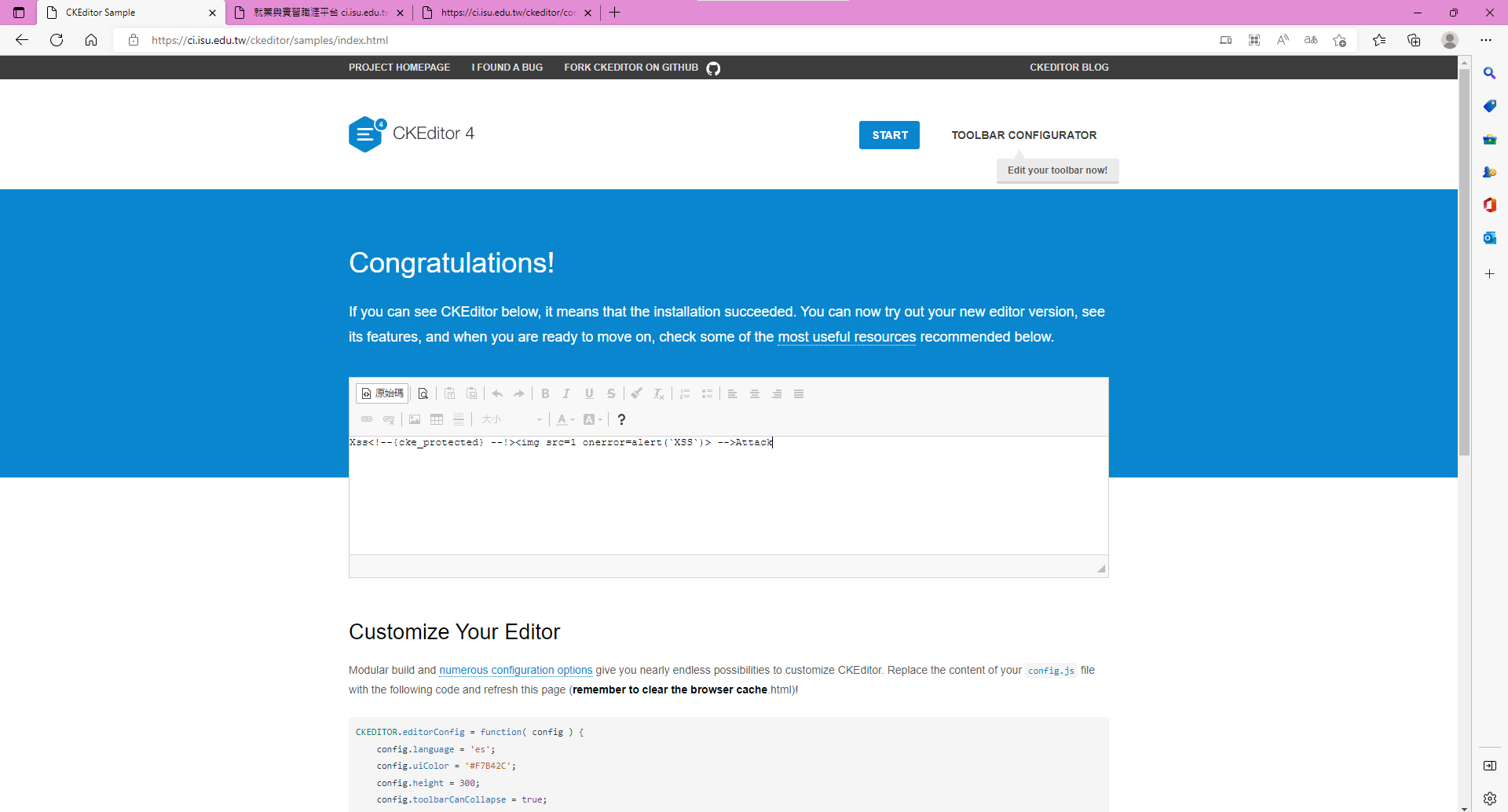Toggle the 原始碼 source mode button
Screen dimensions: 1508x812
(x=382, y=393)
